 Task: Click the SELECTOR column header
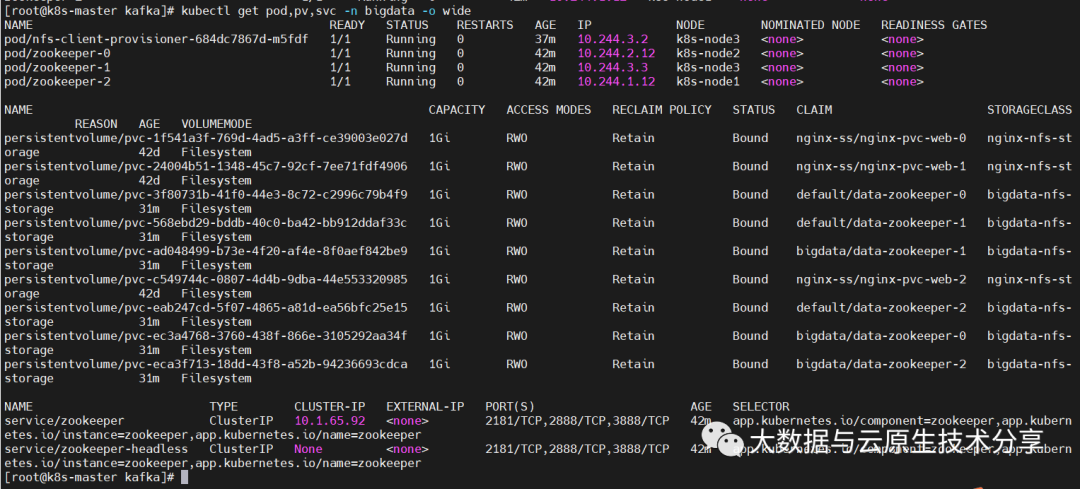point(761,407)
